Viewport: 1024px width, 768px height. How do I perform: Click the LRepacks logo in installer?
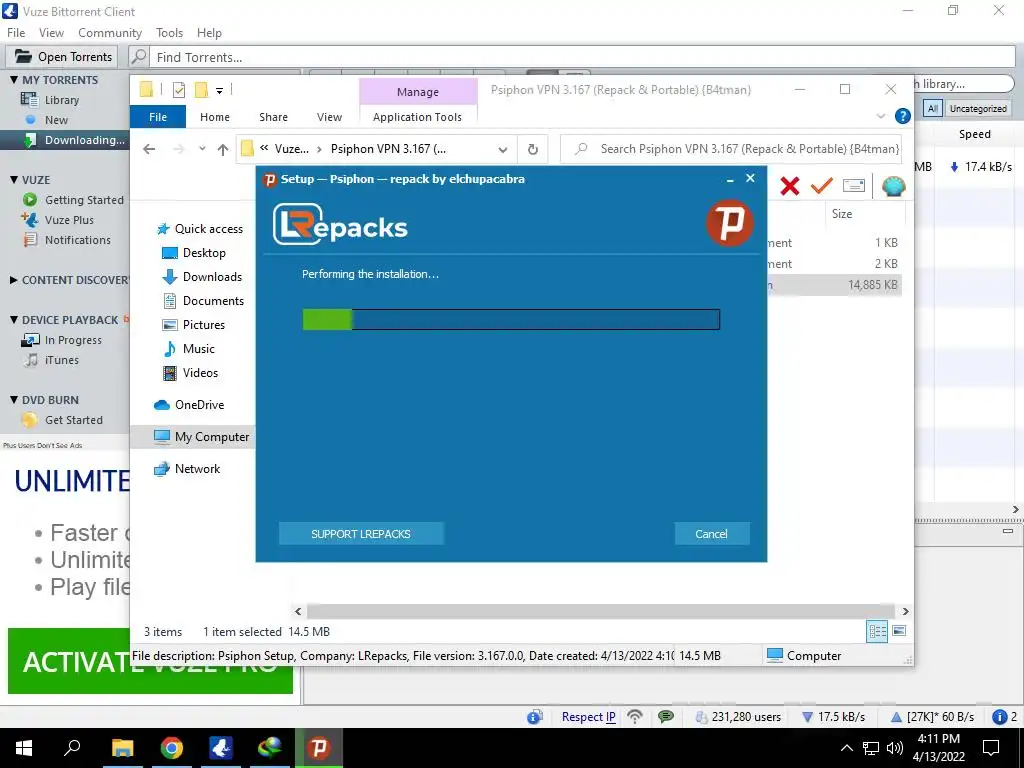340,225
